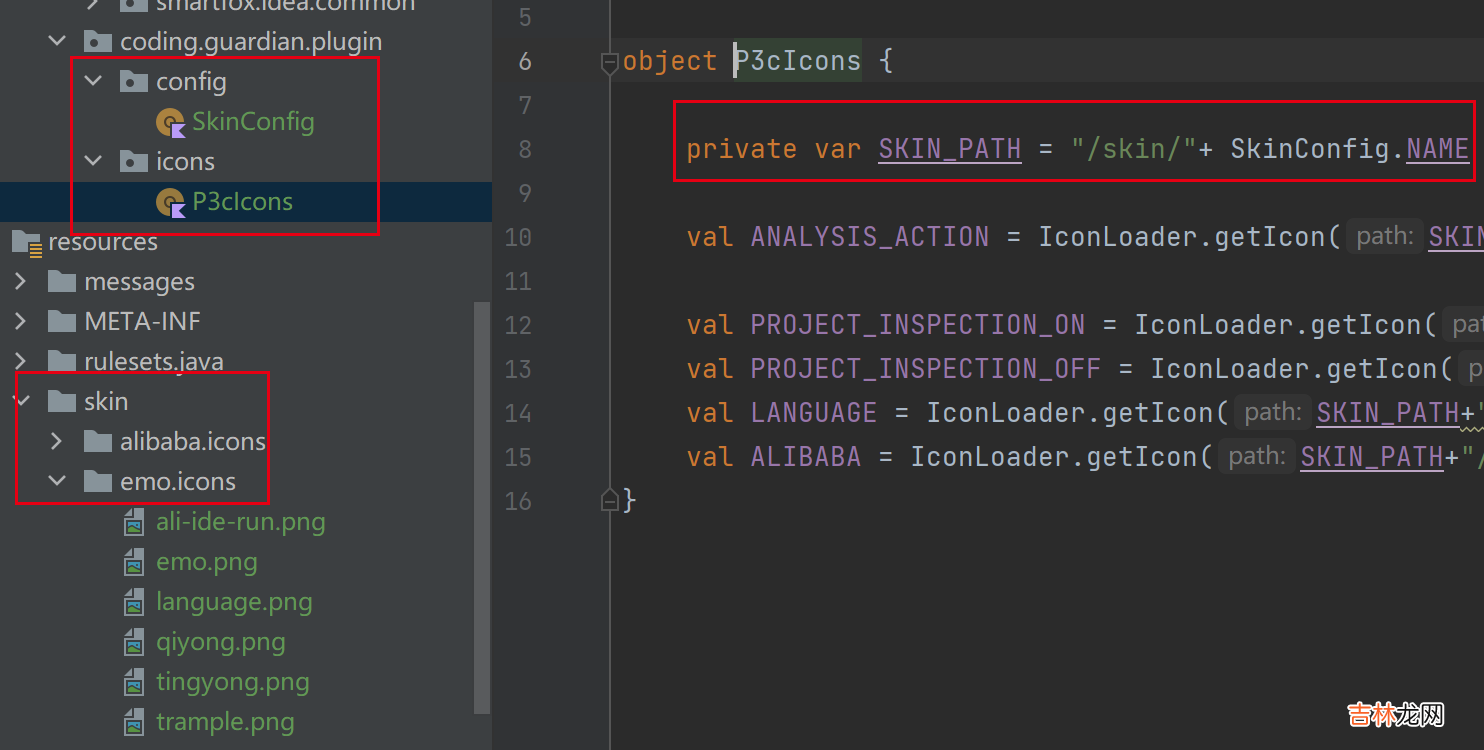Click the trample.png image file icon
This screenshot has width=1484, height=750.
coord(134,722)
